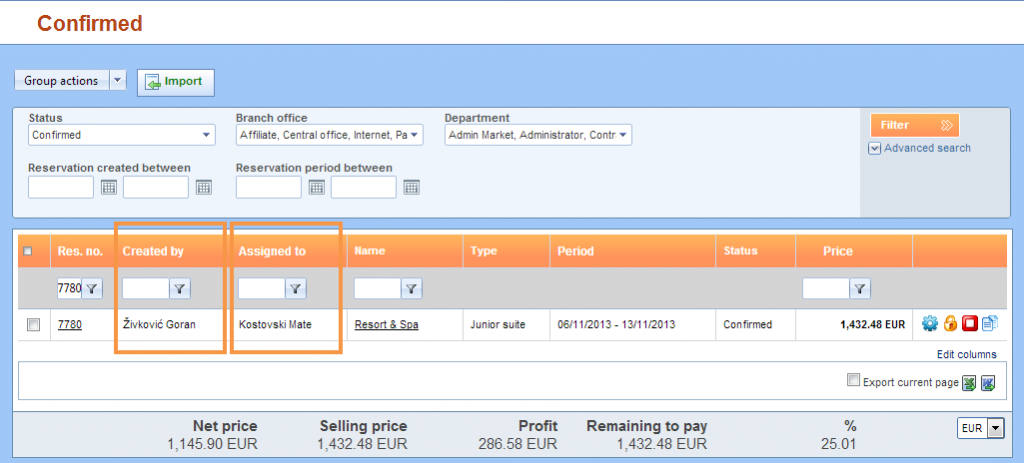Enable Export current page checkbox
Viewport: 1024px width, 463px height.
click(853, 380)
